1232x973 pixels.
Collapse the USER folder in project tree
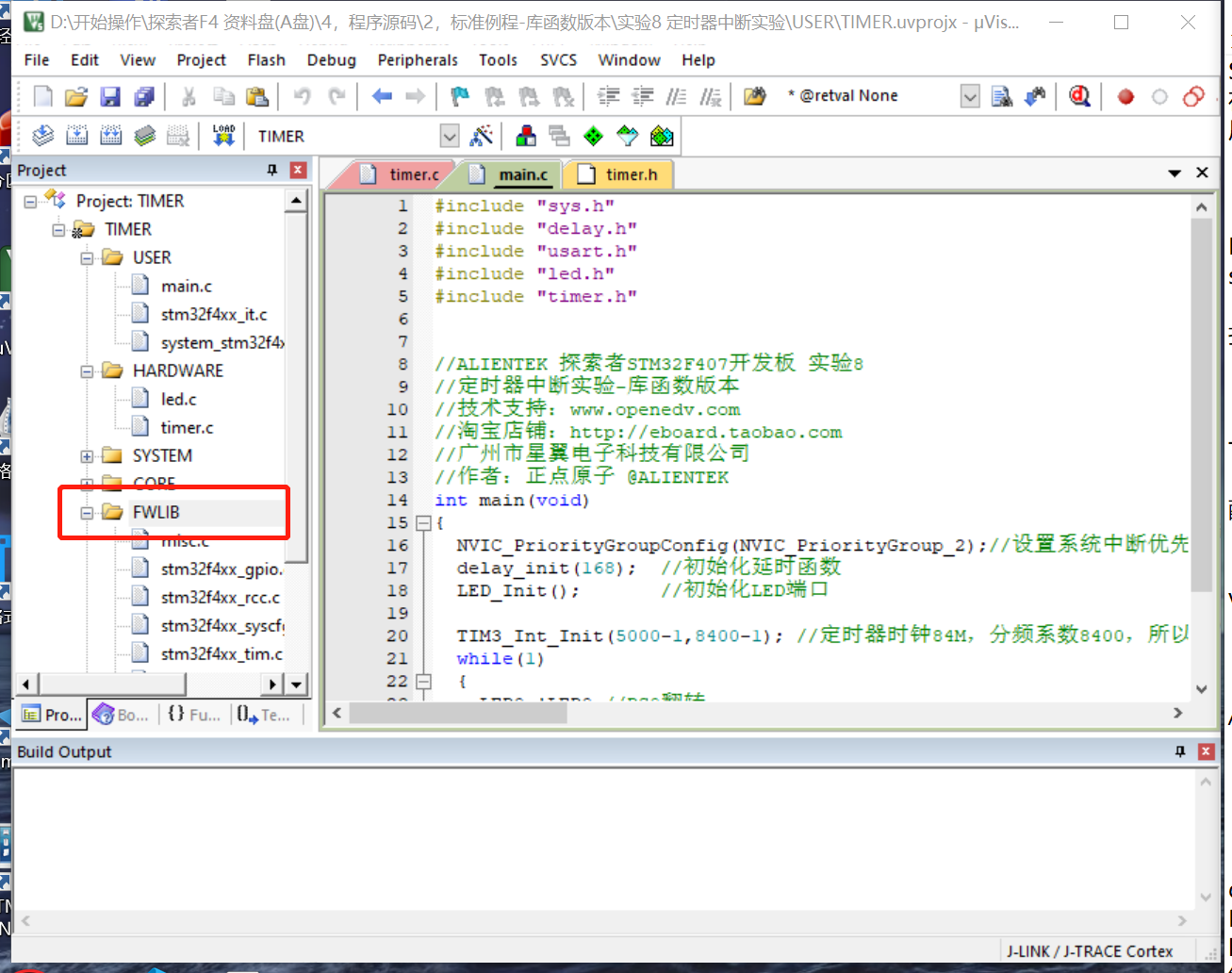point(88,257)
